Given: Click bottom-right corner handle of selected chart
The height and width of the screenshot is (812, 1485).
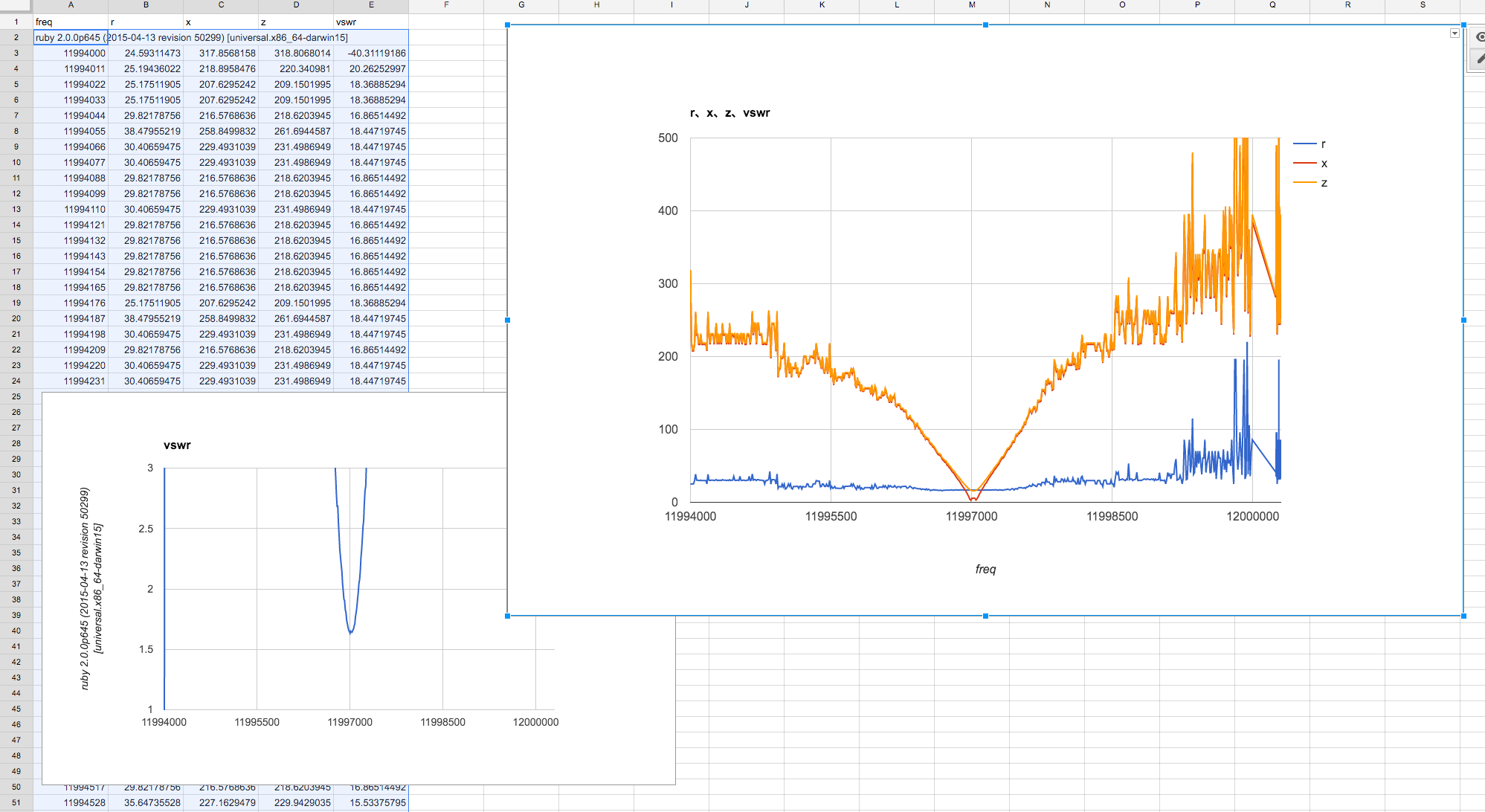Looking at the screenshot, I should [1463, 616].
